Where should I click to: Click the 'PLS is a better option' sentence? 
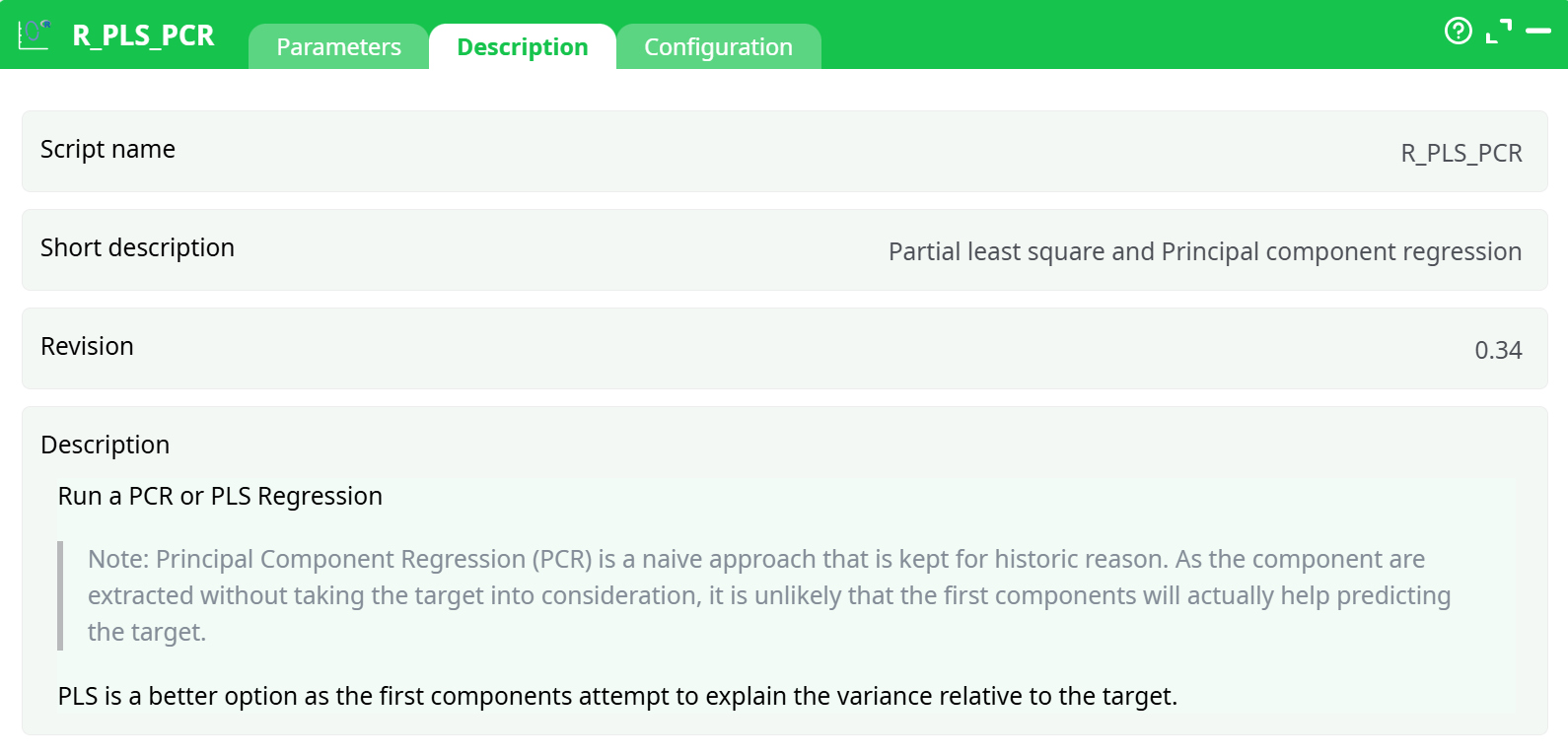(x=617, y=696)
